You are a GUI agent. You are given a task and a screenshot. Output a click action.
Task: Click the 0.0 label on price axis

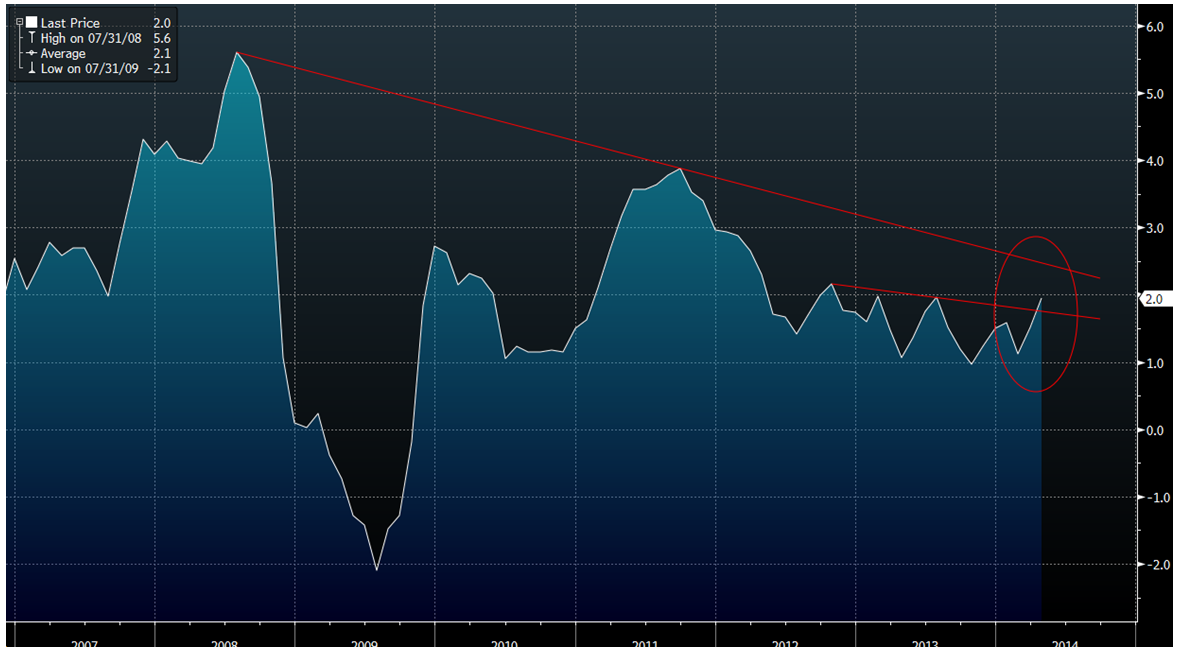coord(1154,430)
